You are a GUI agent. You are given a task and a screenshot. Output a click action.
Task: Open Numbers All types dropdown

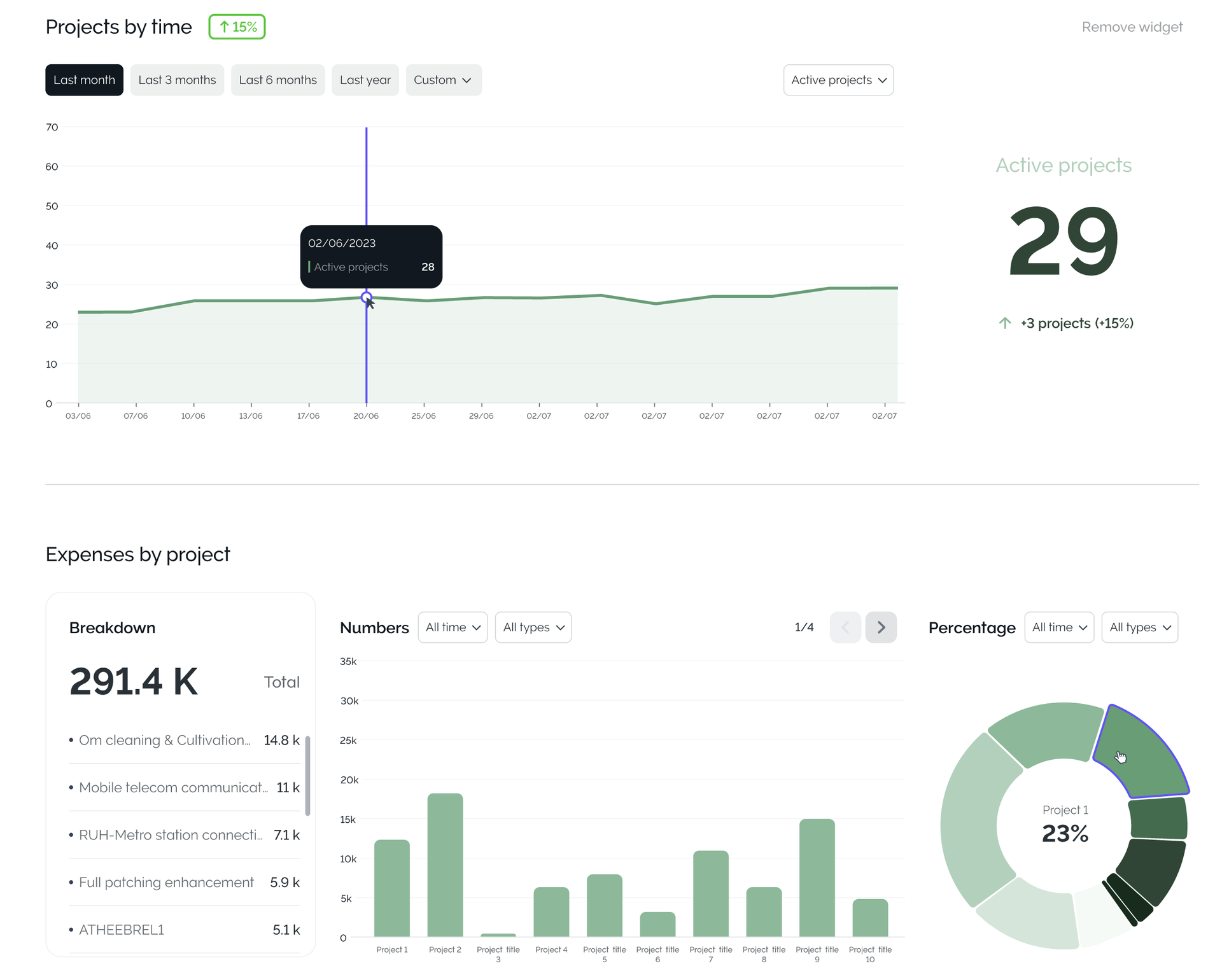point(533,627)
